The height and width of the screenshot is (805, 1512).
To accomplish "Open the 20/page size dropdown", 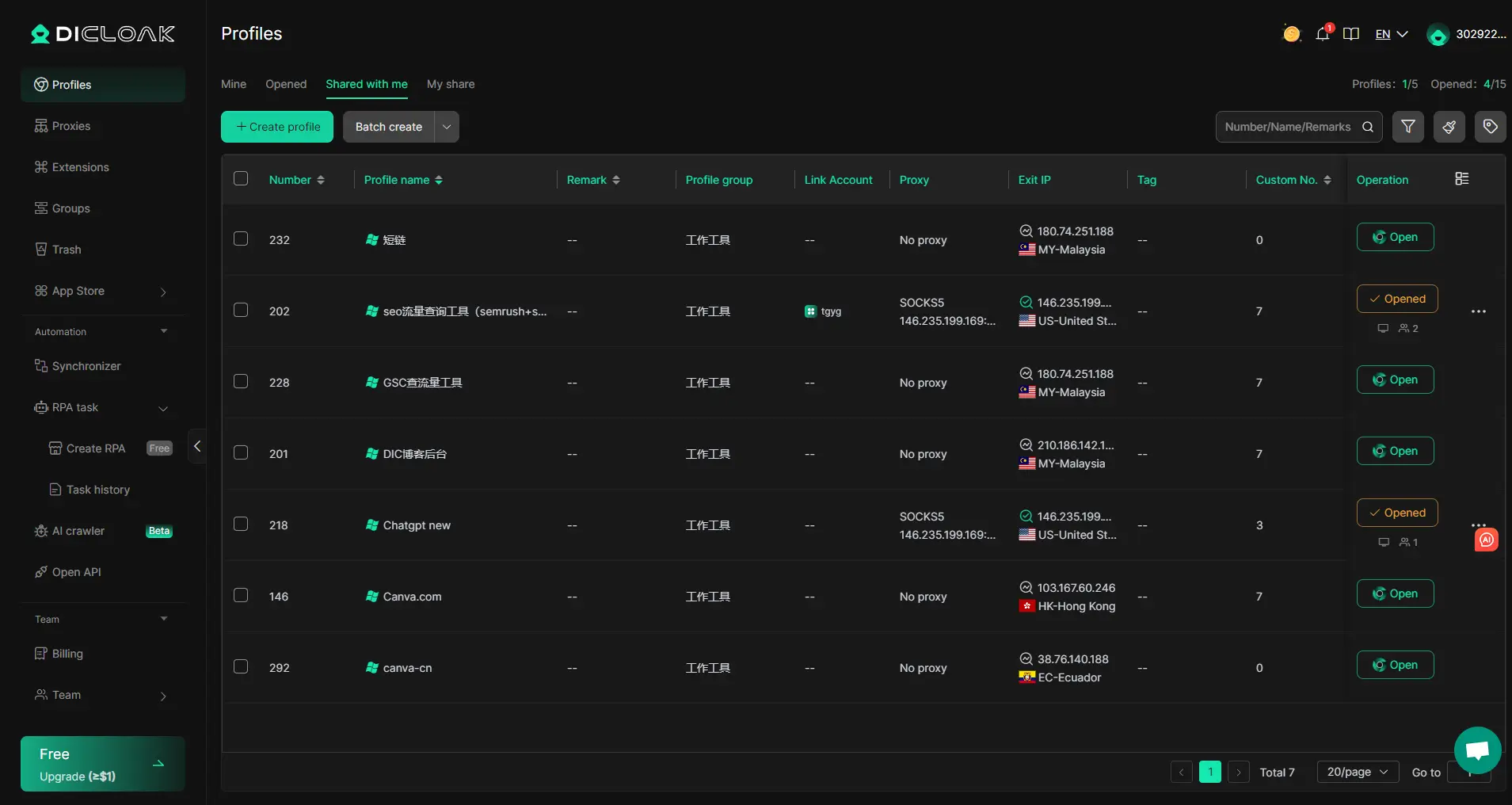I will tap(1357, 772).
